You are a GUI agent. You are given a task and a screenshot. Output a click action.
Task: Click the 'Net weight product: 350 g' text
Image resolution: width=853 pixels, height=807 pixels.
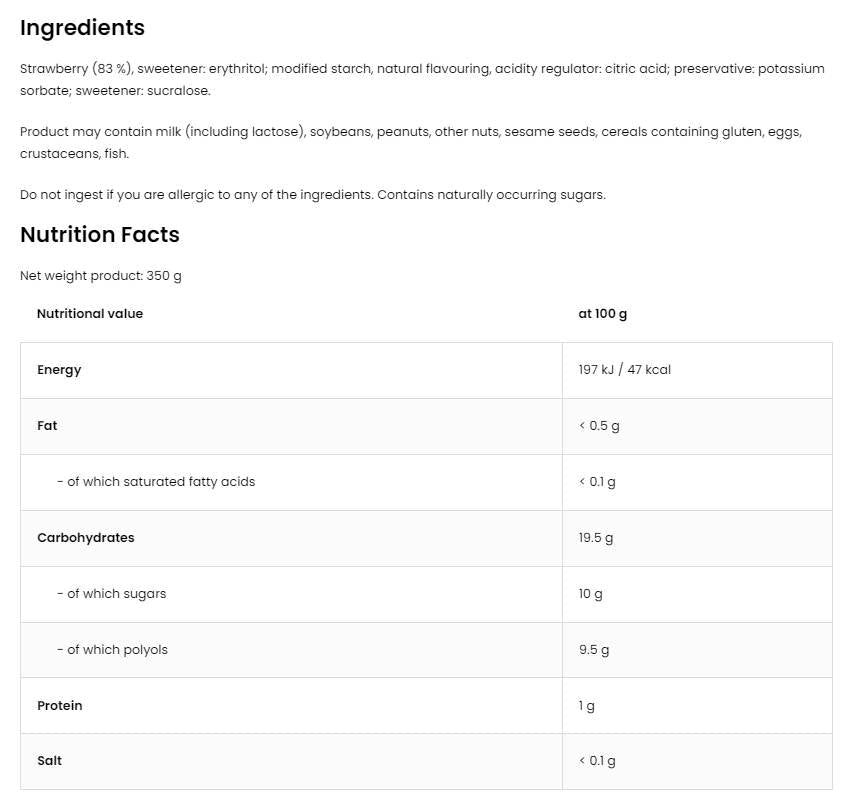[x=101, y=276]
